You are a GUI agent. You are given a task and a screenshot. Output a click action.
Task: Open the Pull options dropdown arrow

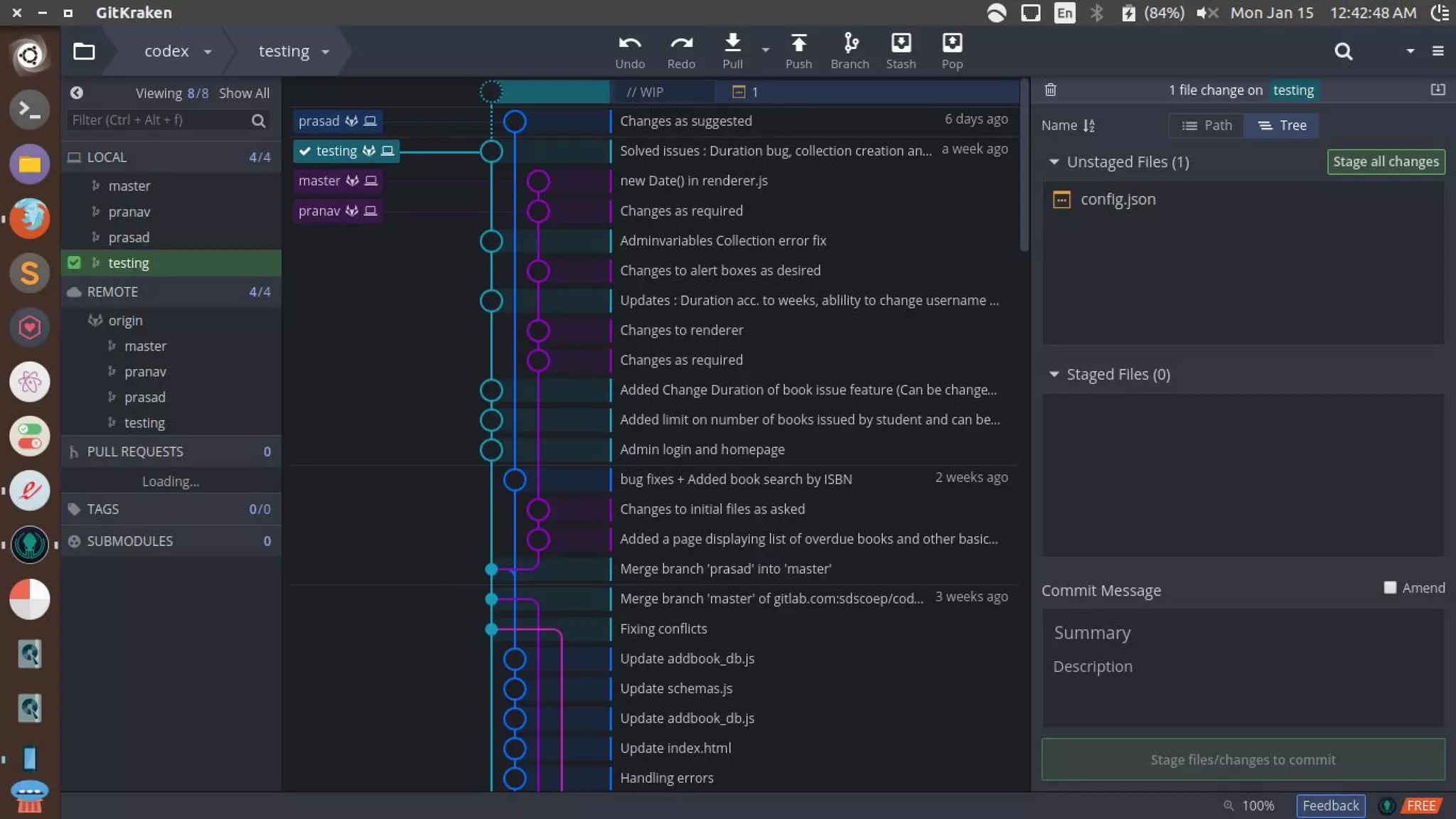[x=765, y=50]
